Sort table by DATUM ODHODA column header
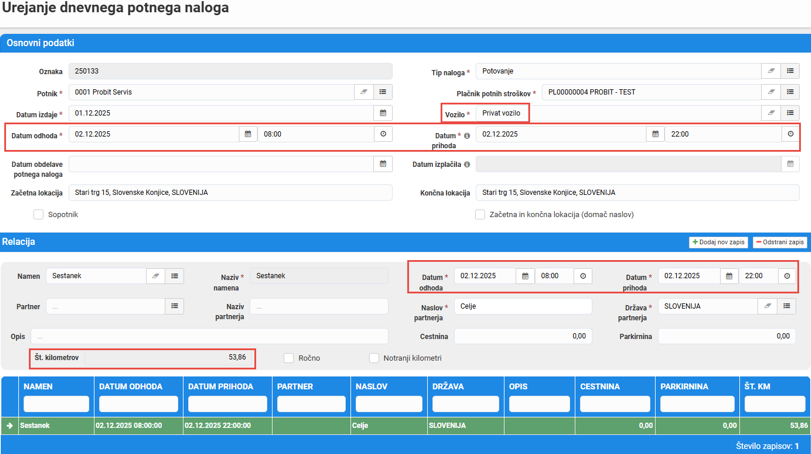This screenshot has height=454, width=811. pos(130,387)
